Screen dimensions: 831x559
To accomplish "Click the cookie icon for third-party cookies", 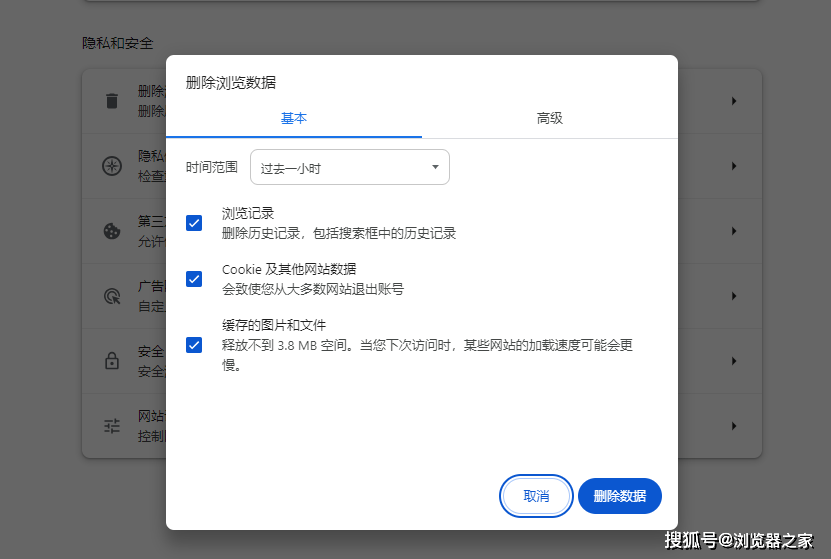I will tap(112, 231).
